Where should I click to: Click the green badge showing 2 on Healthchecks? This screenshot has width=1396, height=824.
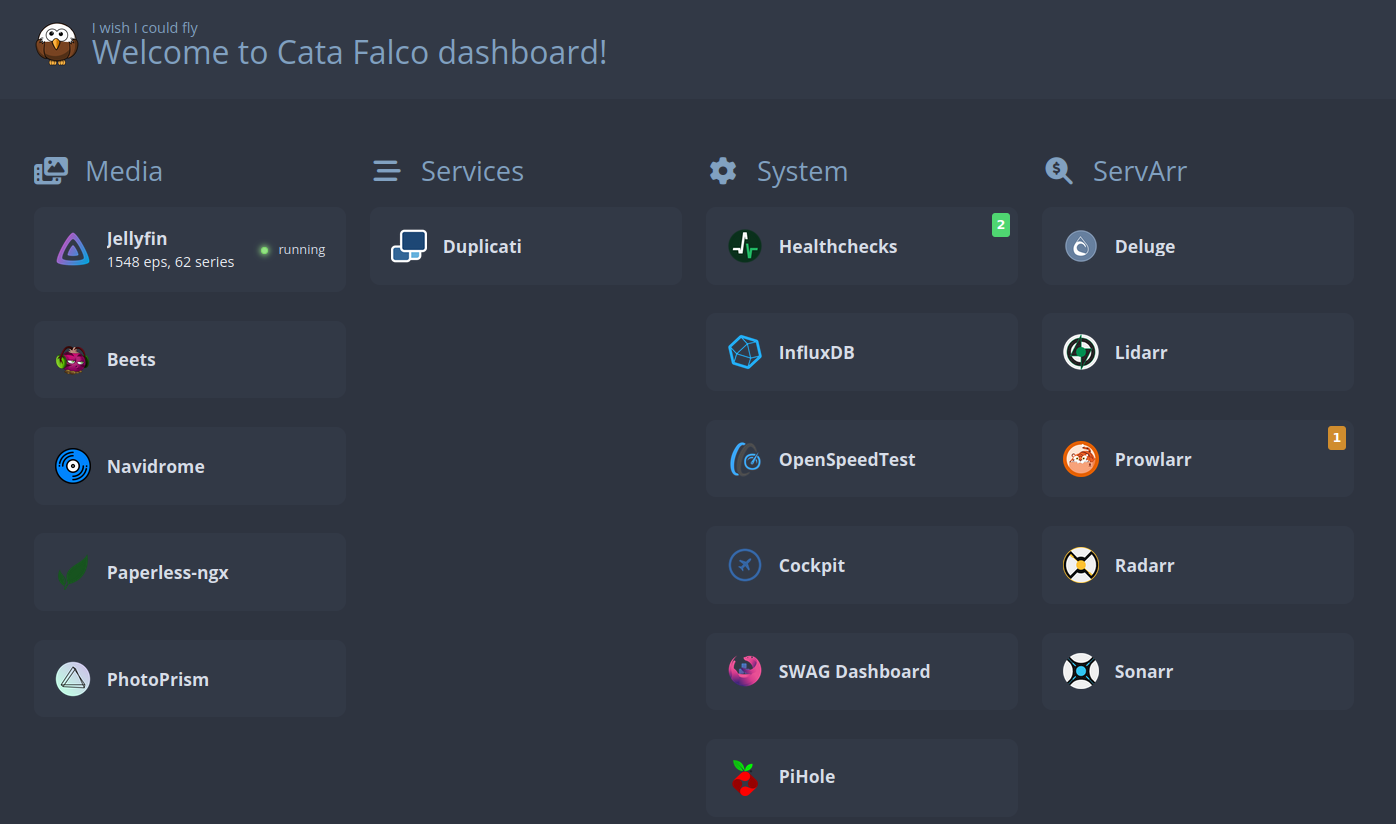pos(1001,225)
